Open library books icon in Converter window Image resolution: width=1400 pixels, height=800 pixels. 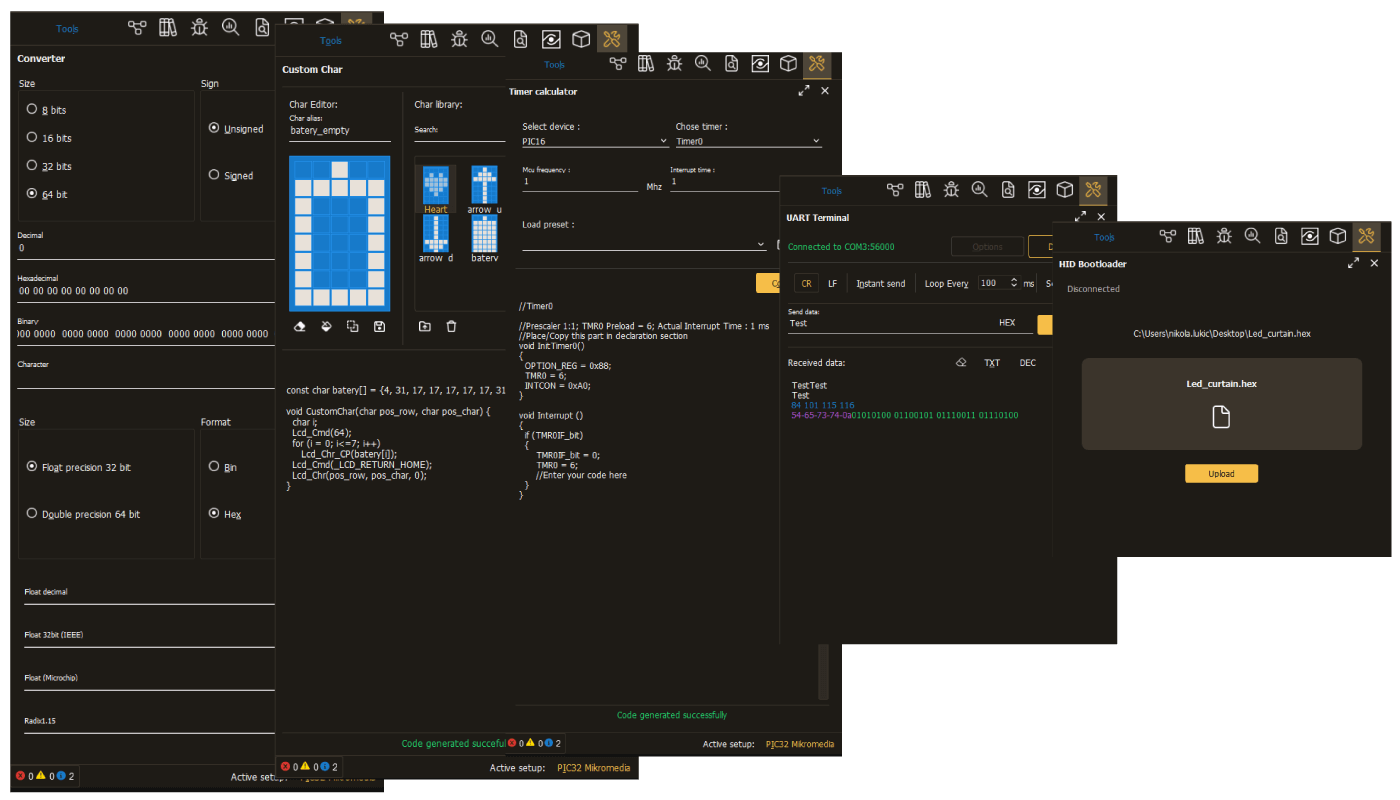pos(168,28)
